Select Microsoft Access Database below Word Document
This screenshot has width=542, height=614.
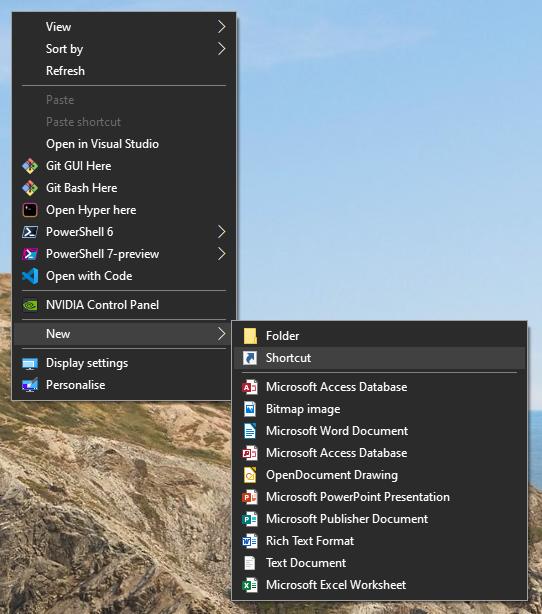coord(379,453)
